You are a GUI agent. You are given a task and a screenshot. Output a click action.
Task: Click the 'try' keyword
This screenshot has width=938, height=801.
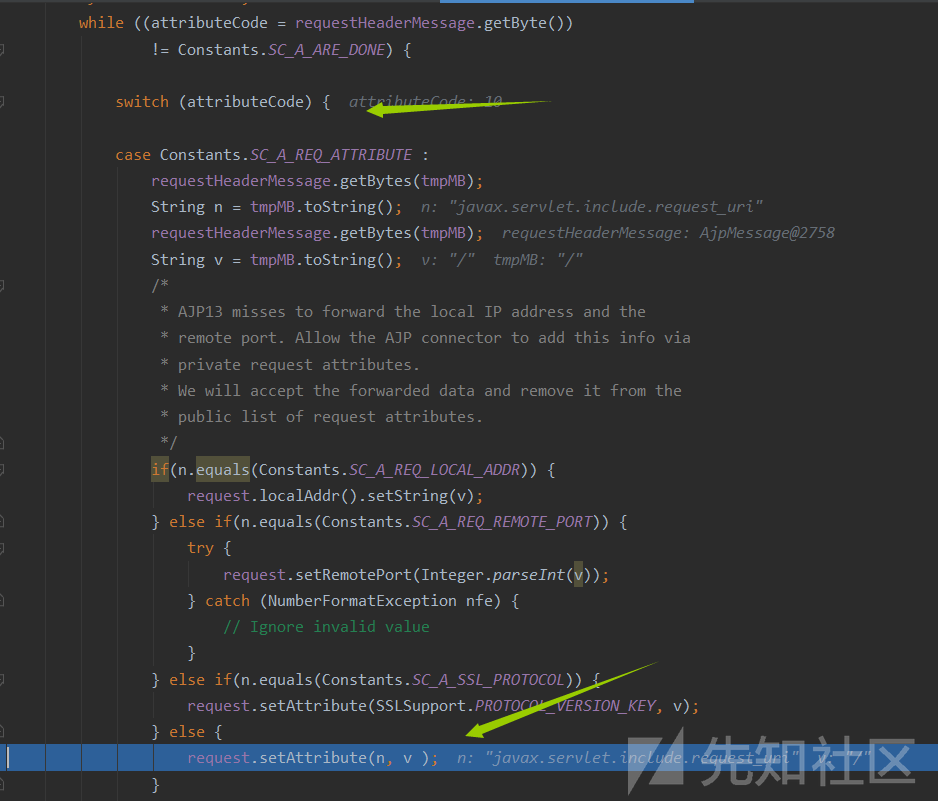(x=200, y=548)
